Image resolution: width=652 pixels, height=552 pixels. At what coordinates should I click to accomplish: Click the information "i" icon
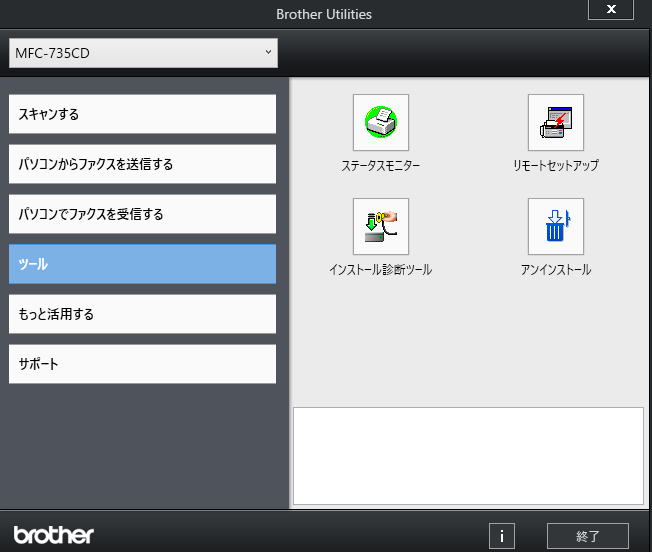click(x=501, y=535)
